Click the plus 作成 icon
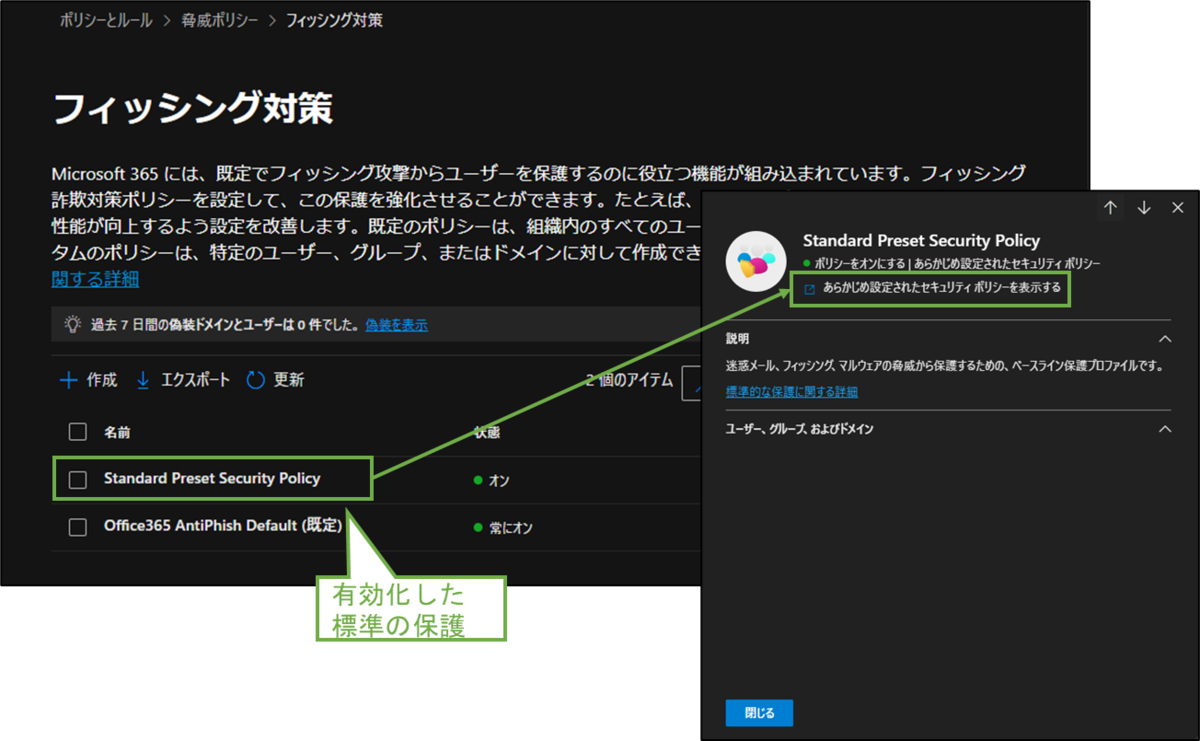Viewport: 1200px width, 741px height. (x=68, y=380)
